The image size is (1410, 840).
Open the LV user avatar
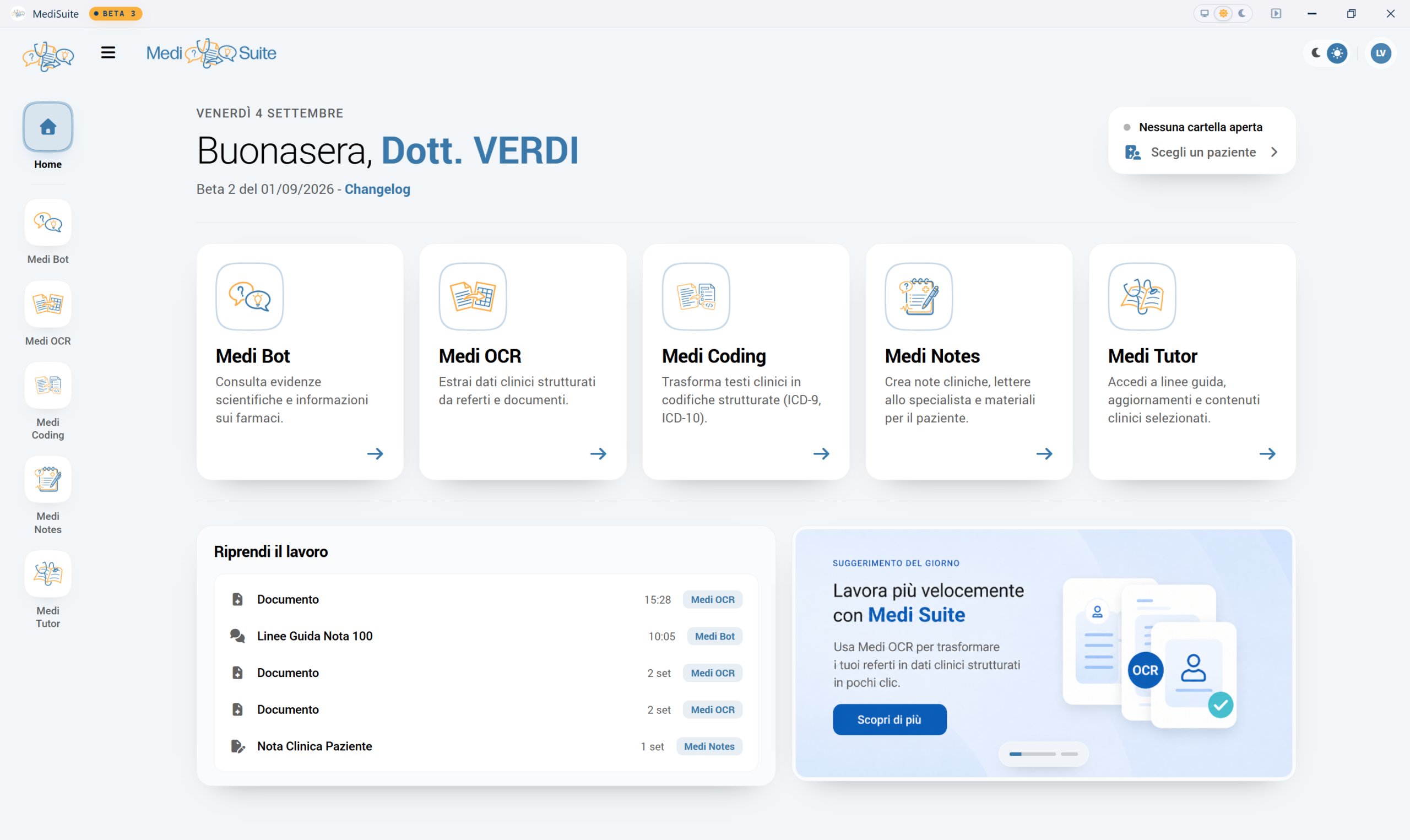pyautogui.click(x=1381, y=53)
